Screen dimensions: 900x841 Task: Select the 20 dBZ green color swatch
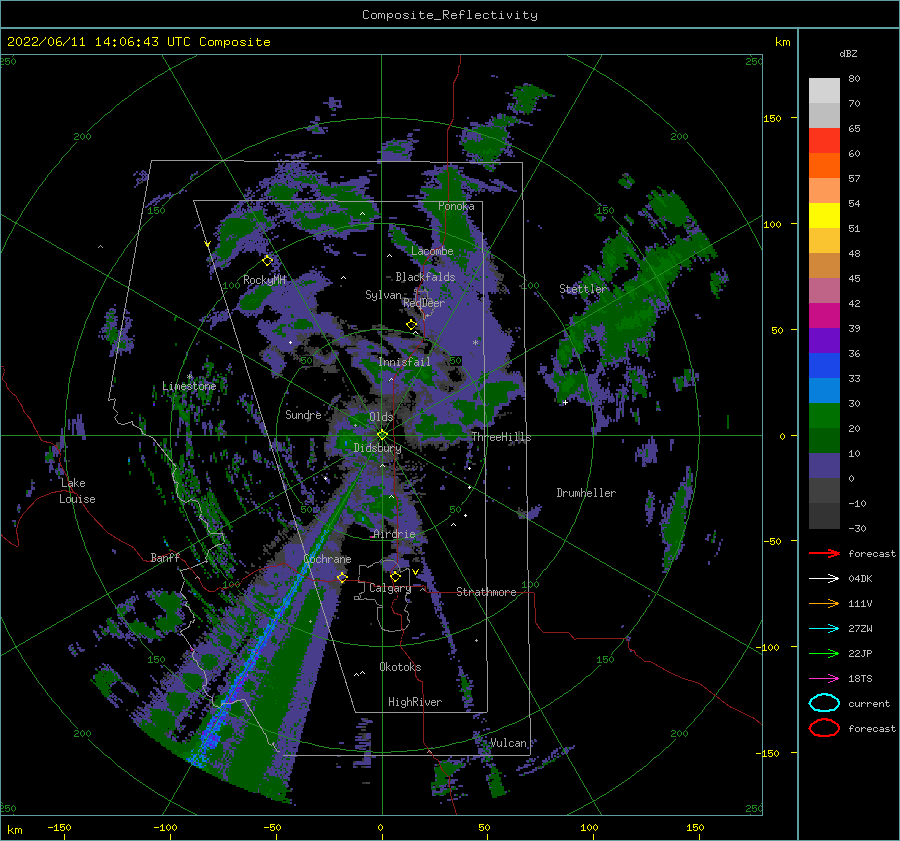(824, 416)
